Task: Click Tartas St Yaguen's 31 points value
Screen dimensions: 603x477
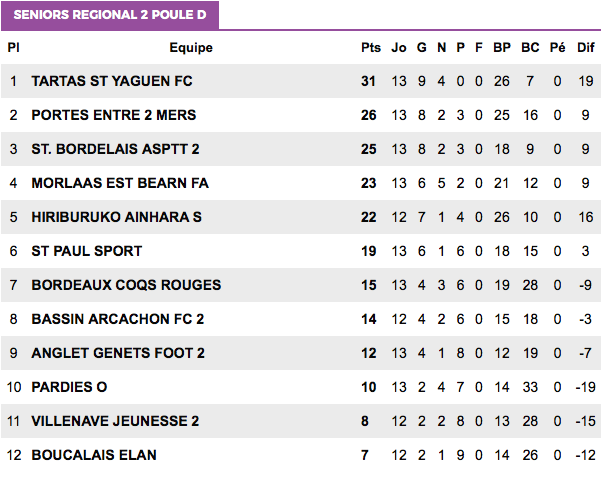Action: [x=368, y=81]
